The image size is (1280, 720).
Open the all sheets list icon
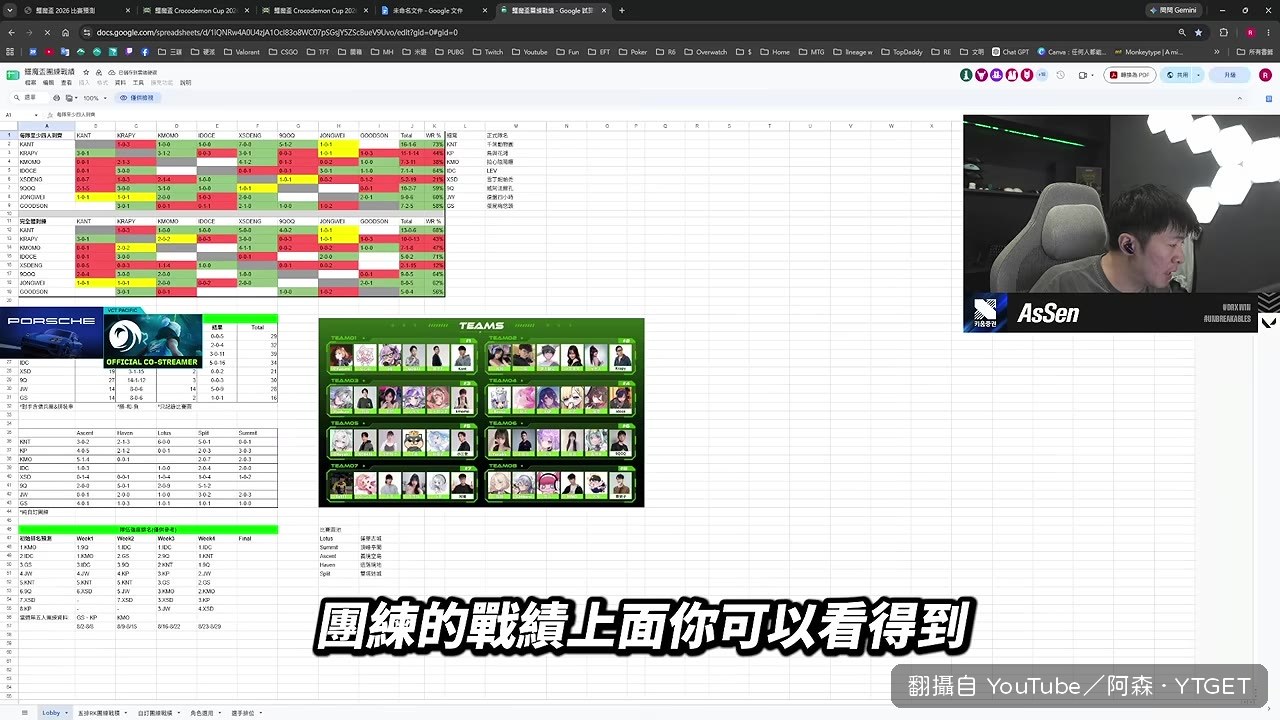(24, 713)
